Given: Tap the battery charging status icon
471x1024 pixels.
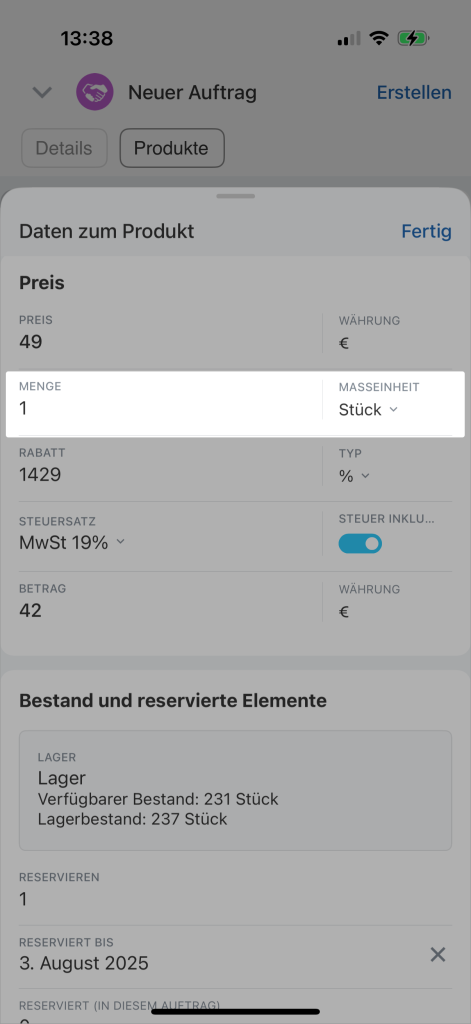Looking at the screenshot, I should [413, 39].
